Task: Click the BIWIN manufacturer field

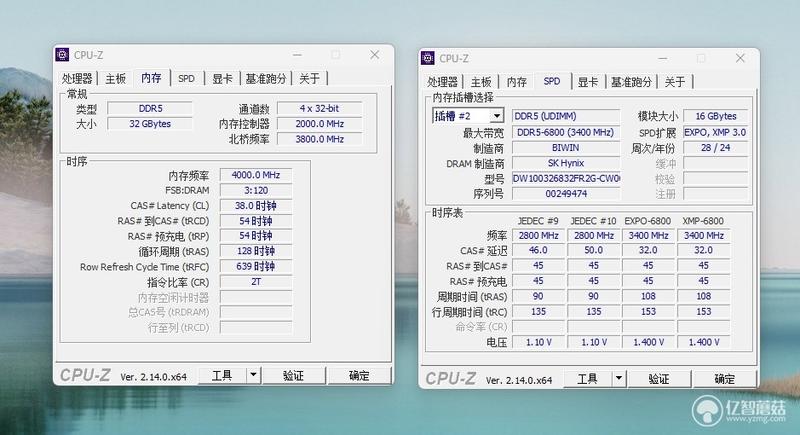Action: pos(566,147)
